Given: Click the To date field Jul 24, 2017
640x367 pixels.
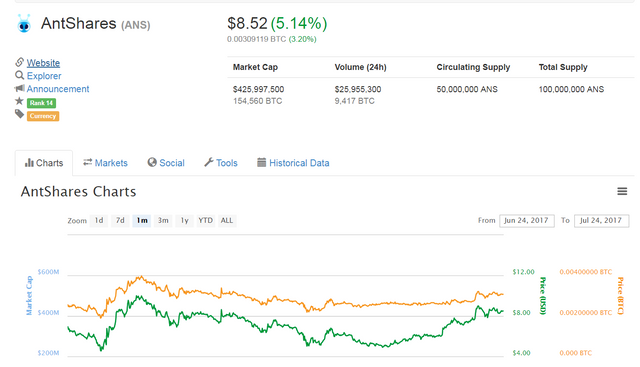Looking at the screenshot, I should point(601,220).
